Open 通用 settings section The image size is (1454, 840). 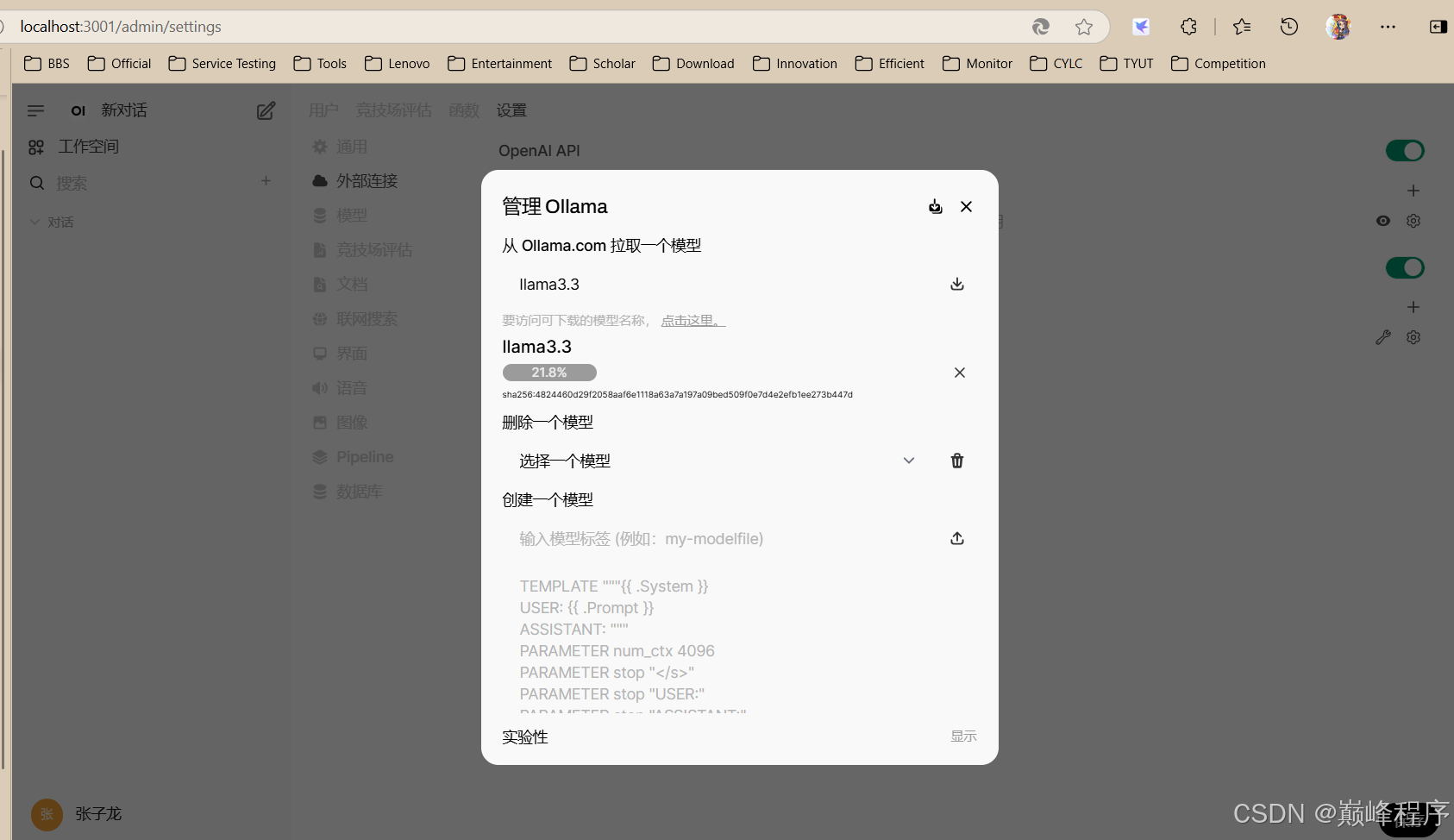341,147
